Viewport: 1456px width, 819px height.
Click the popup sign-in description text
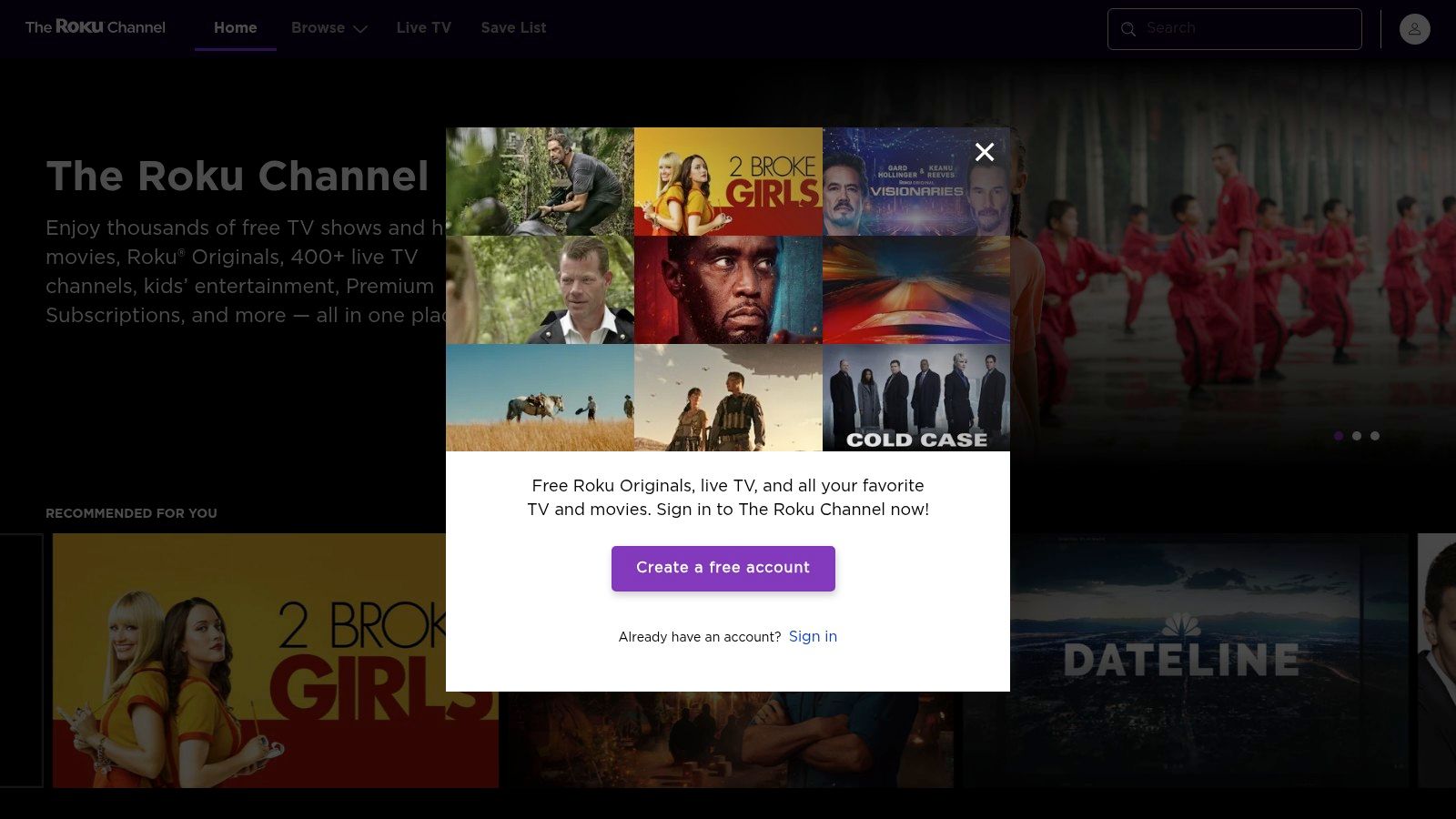point(728,498)
